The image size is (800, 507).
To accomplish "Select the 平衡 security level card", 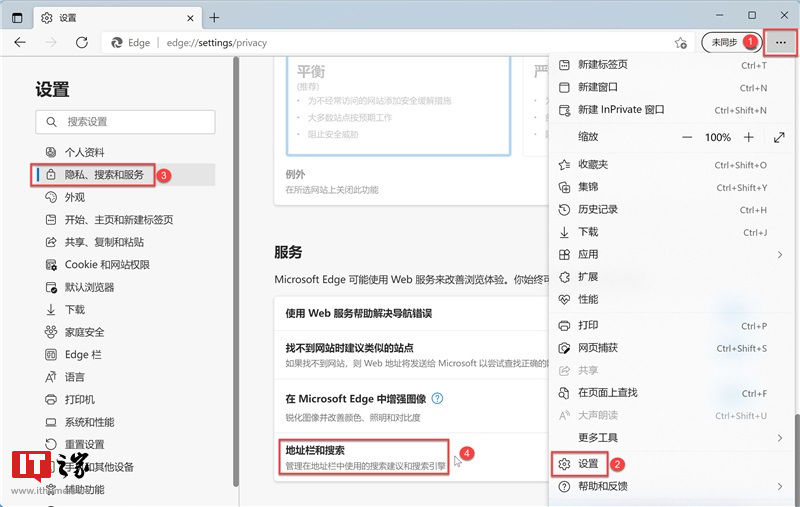I will (398, 106).
